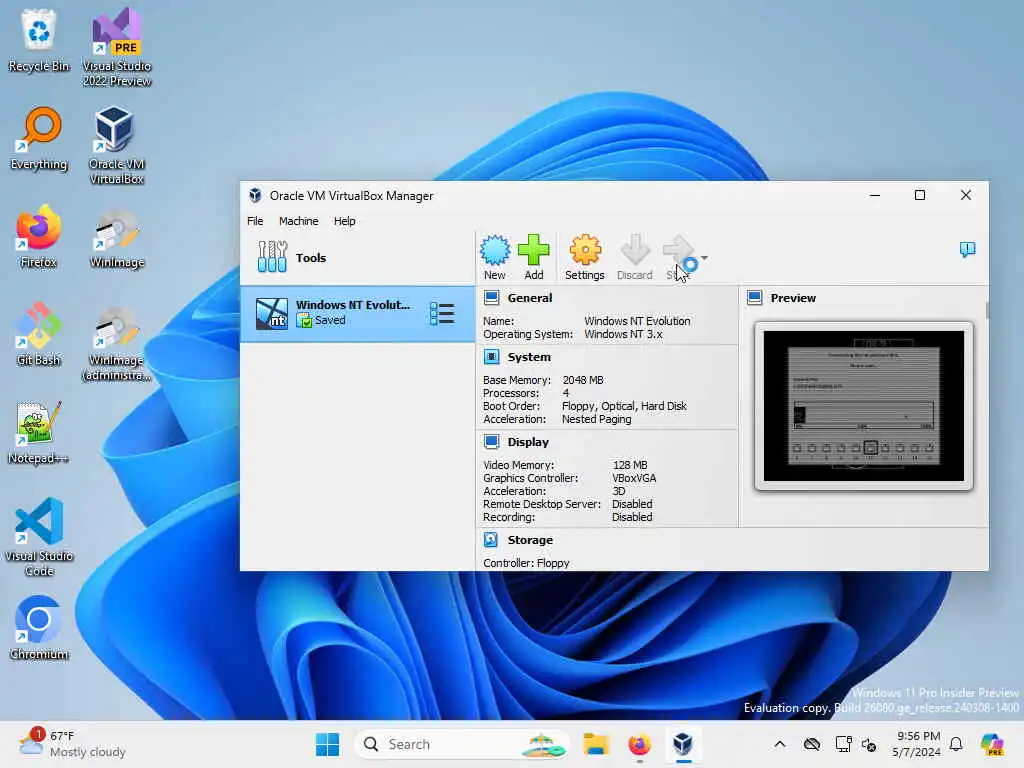Click the Start machine arrow icon

click(679, 251)
